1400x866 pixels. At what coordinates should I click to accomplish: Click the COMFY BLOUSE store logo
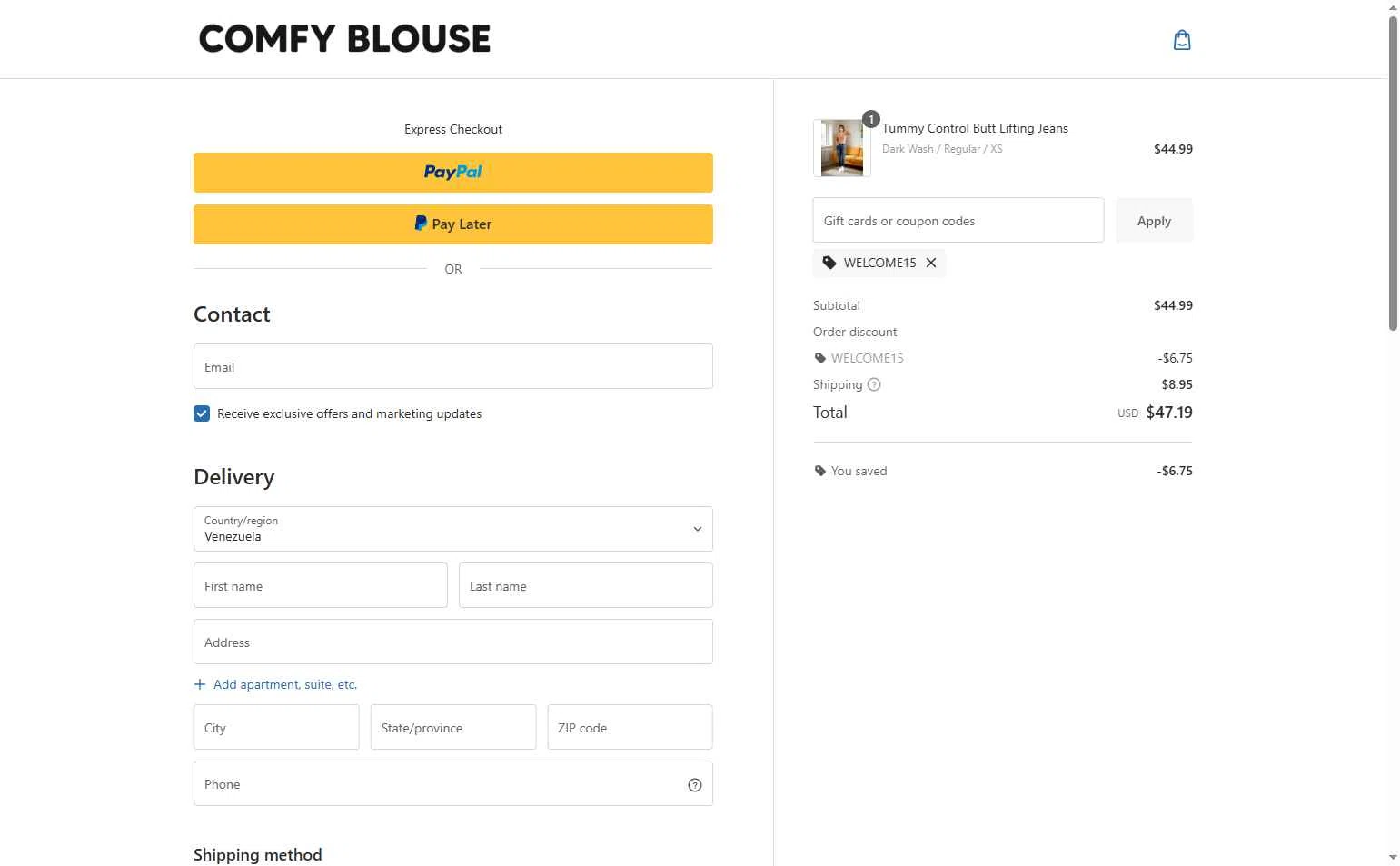[344, 39]
